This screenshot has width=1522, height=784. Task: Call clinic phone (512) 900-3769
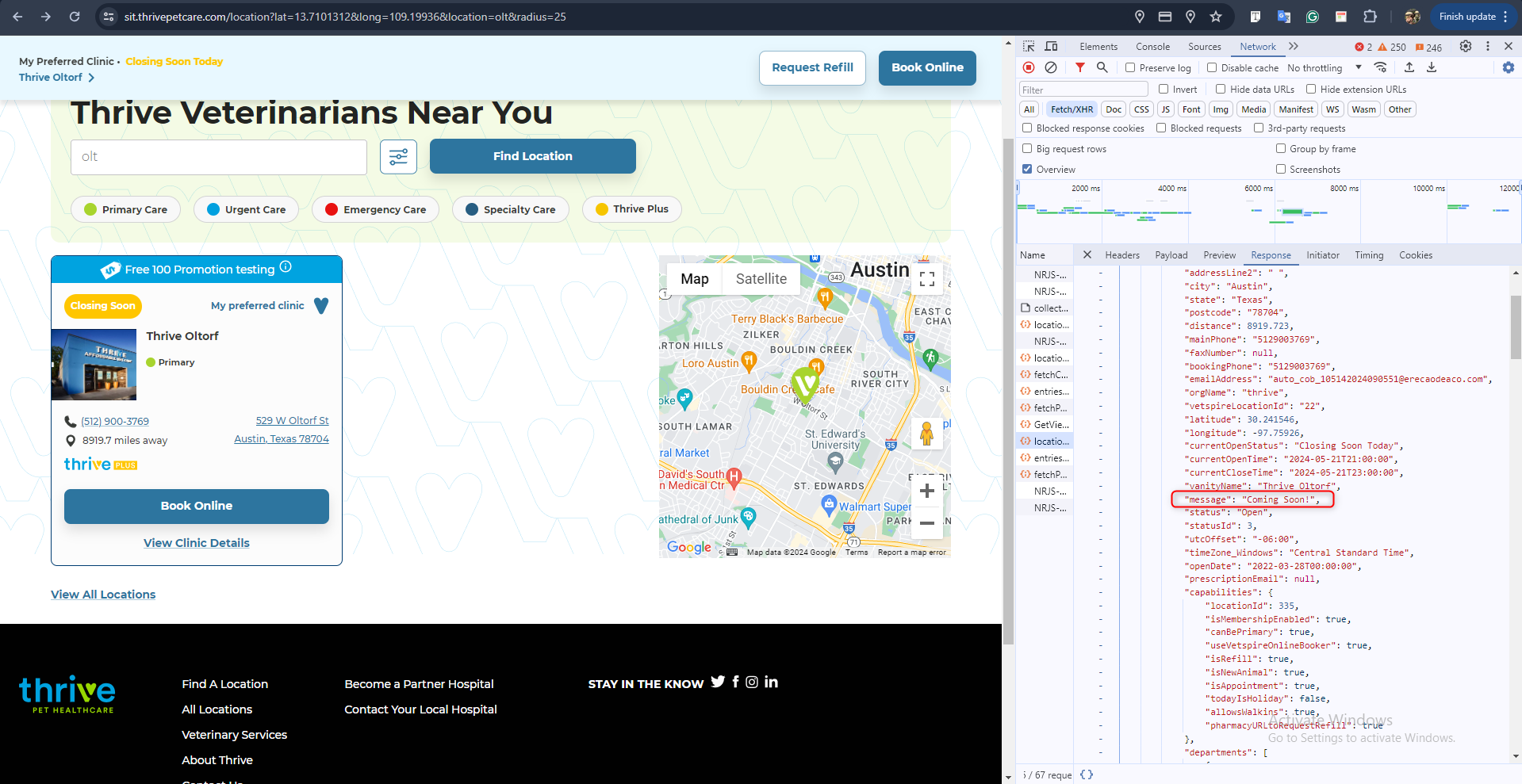point(115,421)
